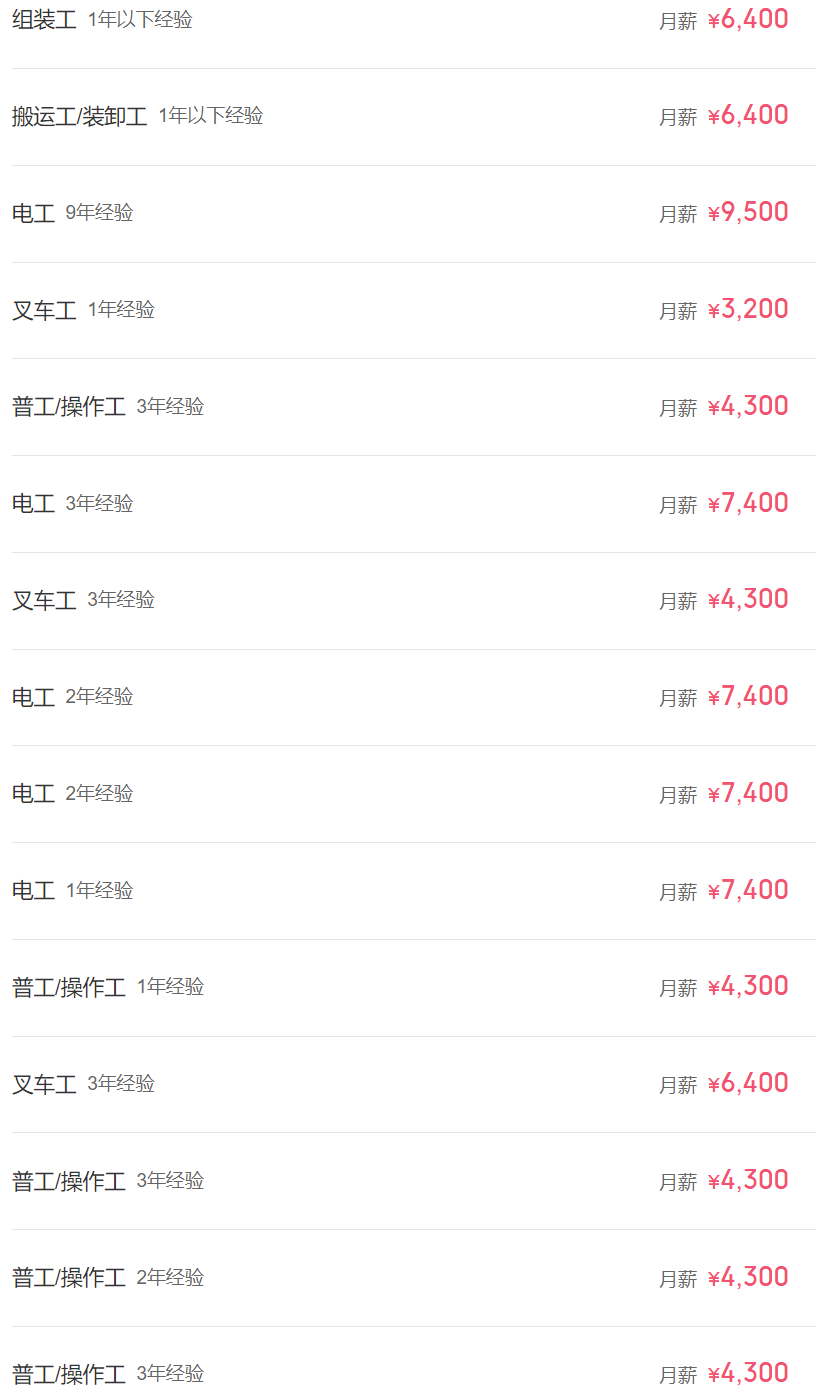Click the ¥9,500 monthly salary
The width and height of the screenshot is (816, 1395).
coord(748,213)
